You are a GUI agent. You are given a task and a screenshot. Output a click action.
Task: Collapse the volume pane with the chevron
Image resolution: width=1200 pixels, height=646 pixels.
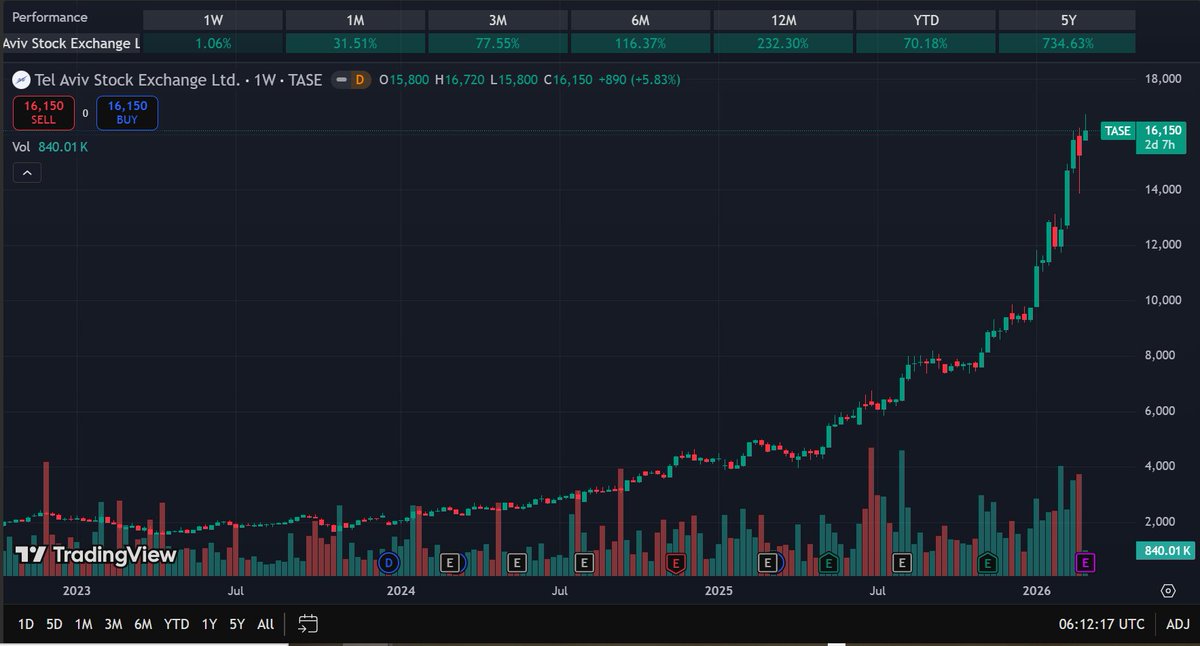click(x=27, y=172)
